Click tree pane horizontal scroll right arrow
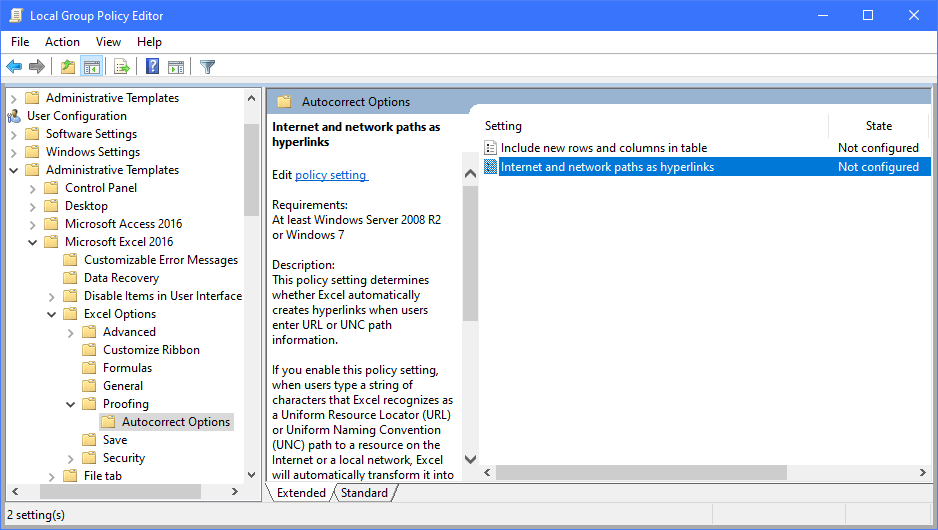 234,492
